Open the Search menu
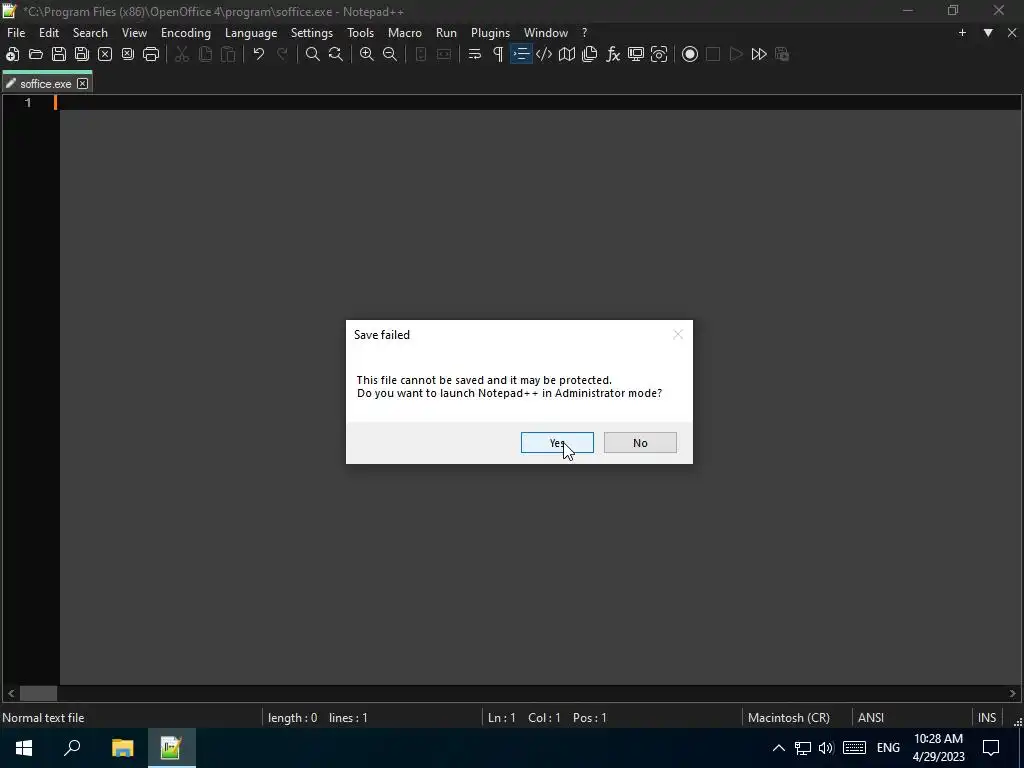The image size is (1024, 768). pyautogui.click(x=90, y=33)
